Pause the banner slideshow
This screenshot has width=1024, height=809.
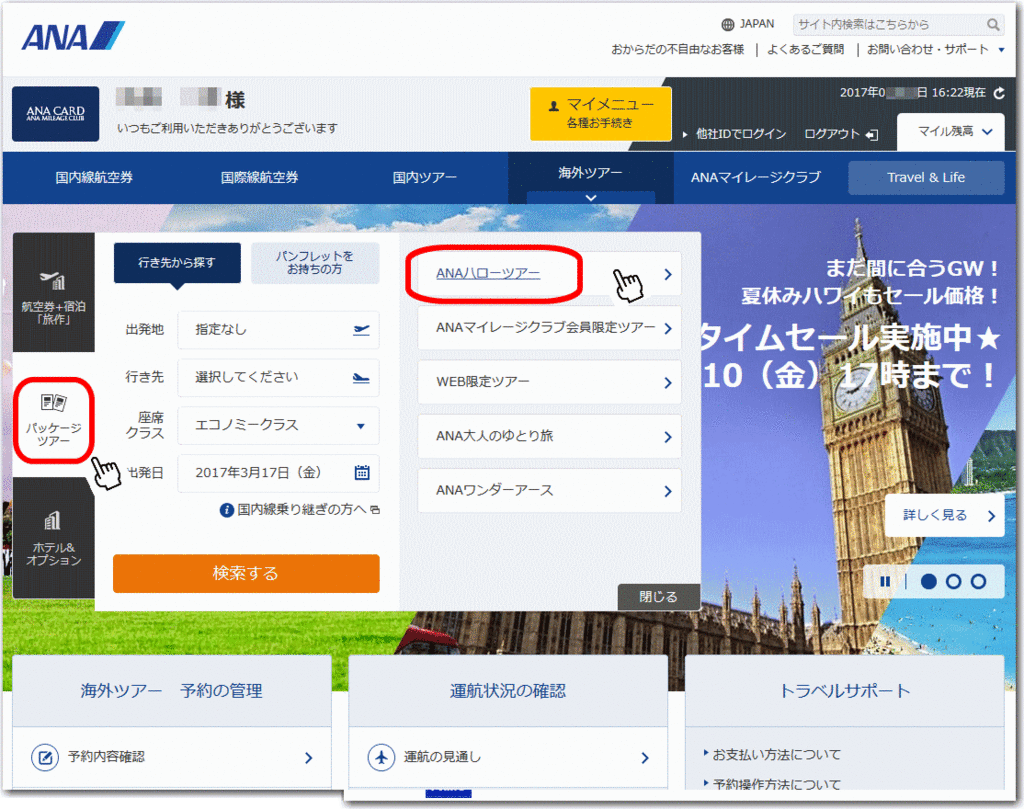pyautogui.click(x=885, y=581)
